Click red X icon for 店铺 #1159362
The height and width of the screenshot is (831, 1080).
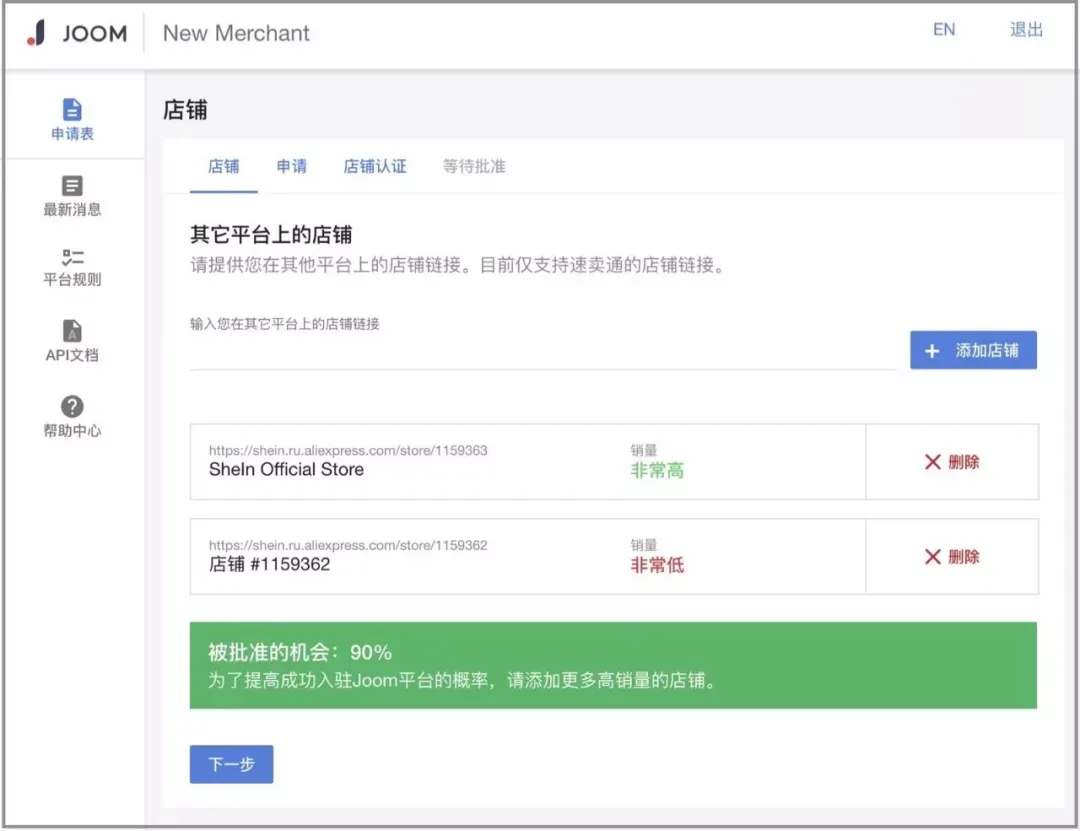click(933, 557)
